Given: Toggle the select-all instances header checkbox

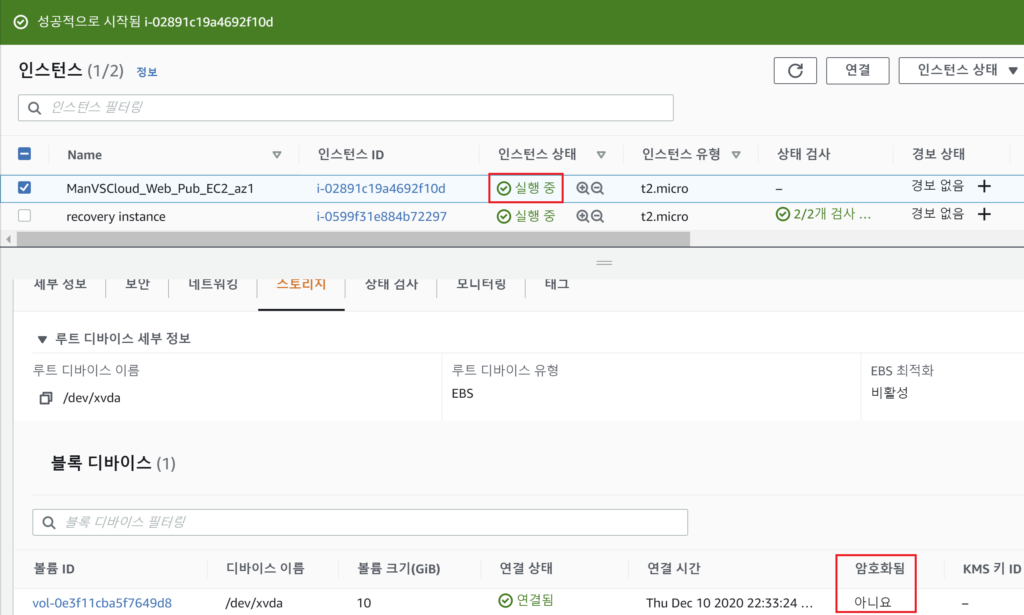Looking at the screenshot, I should click(25, 154).
